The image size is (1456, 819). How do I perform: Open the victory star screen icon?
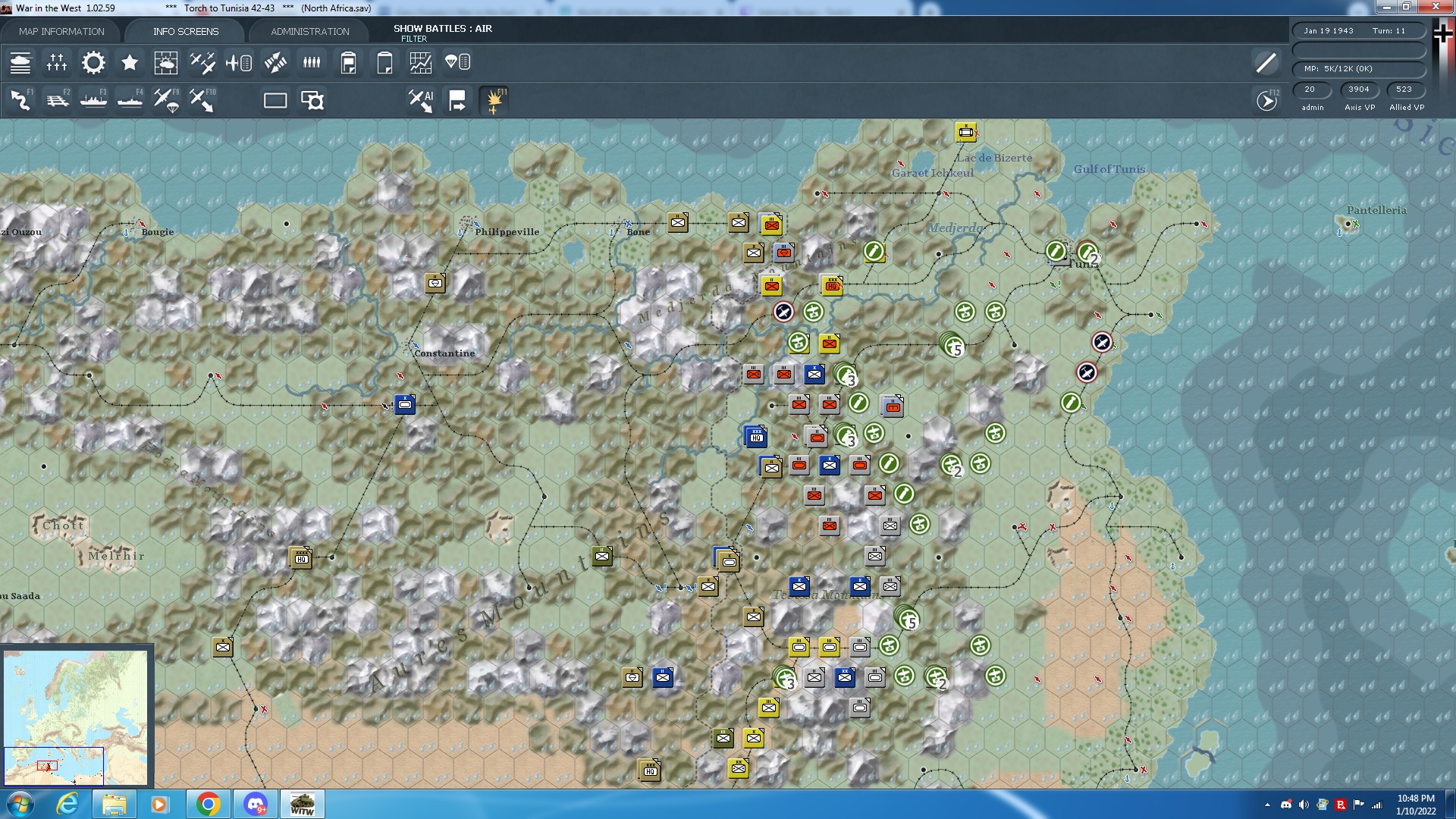(x=130, y=62)
